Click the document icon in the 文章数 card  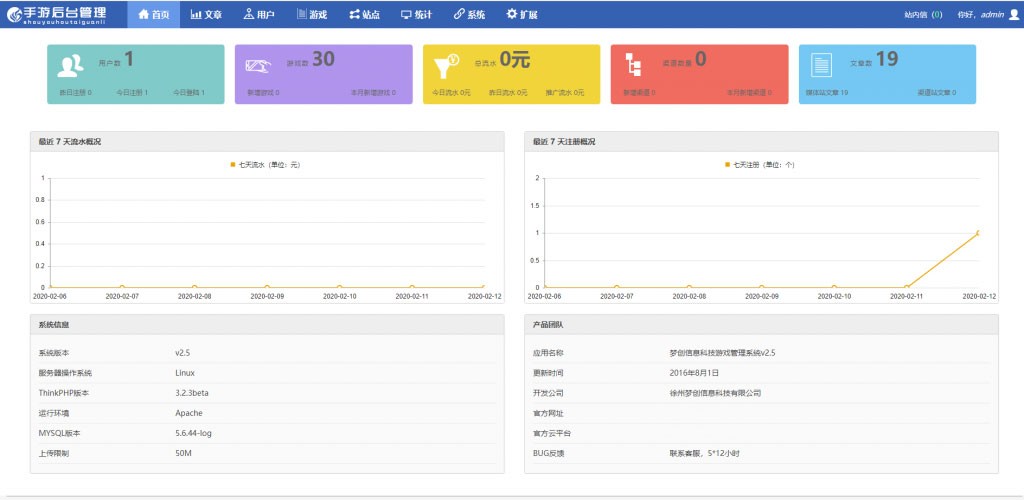click(x=821, y=66)
